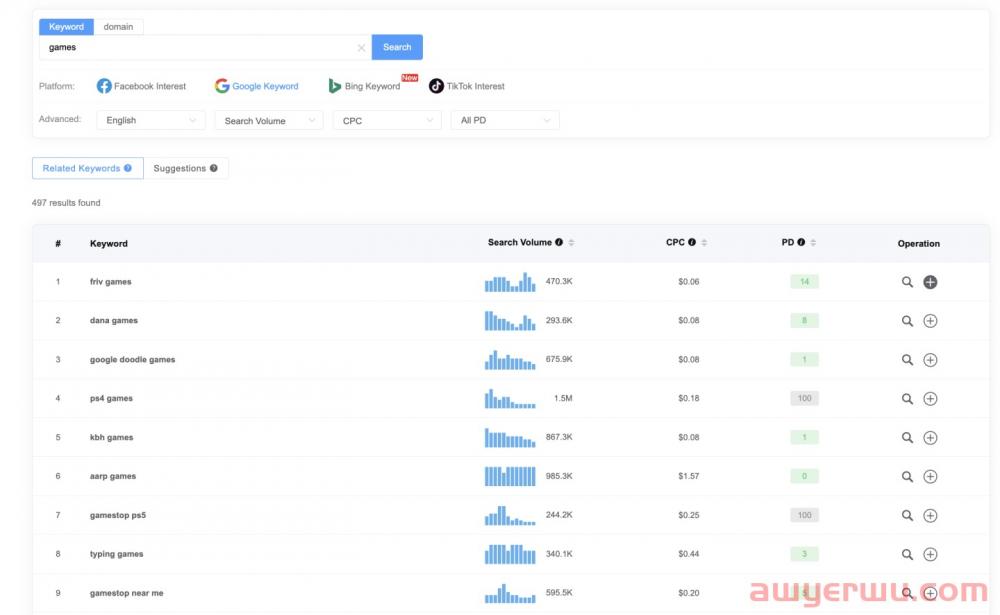Screen dimensions: 1000x615
Task: Switch to Google Keyword platform
Action: (222, 86)
